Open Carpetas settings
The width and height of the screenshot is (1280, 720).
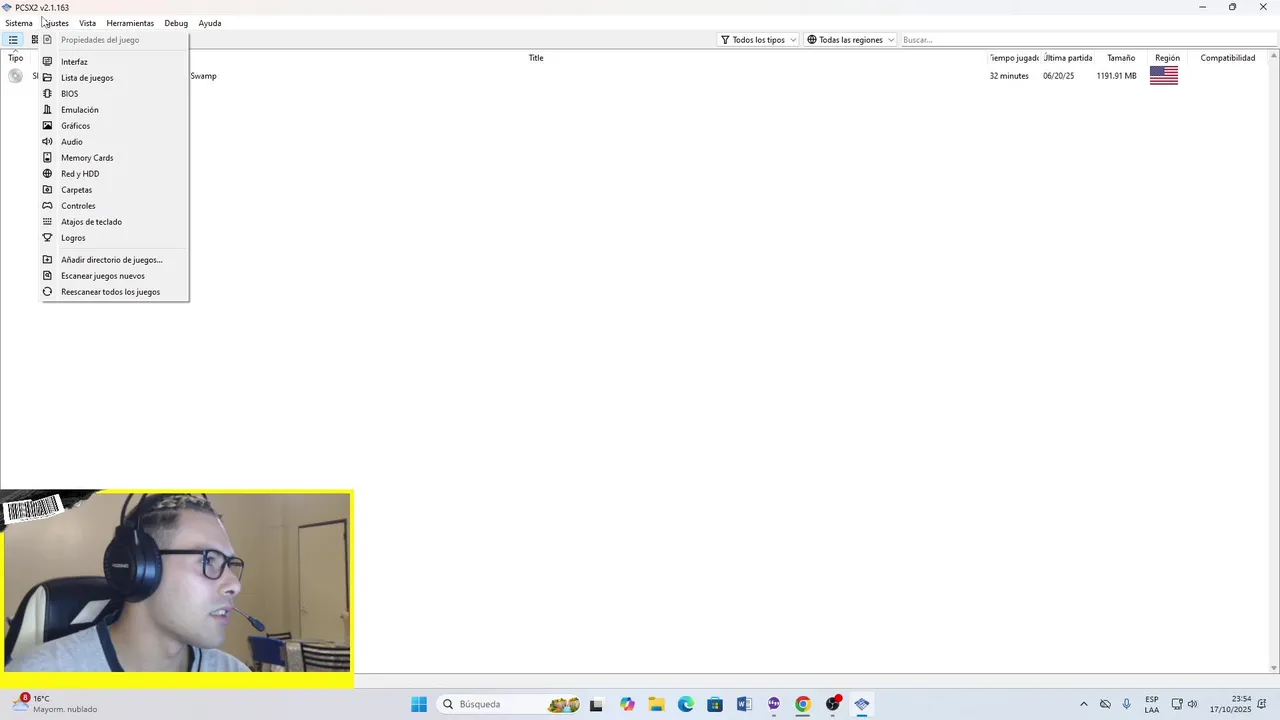114,190
